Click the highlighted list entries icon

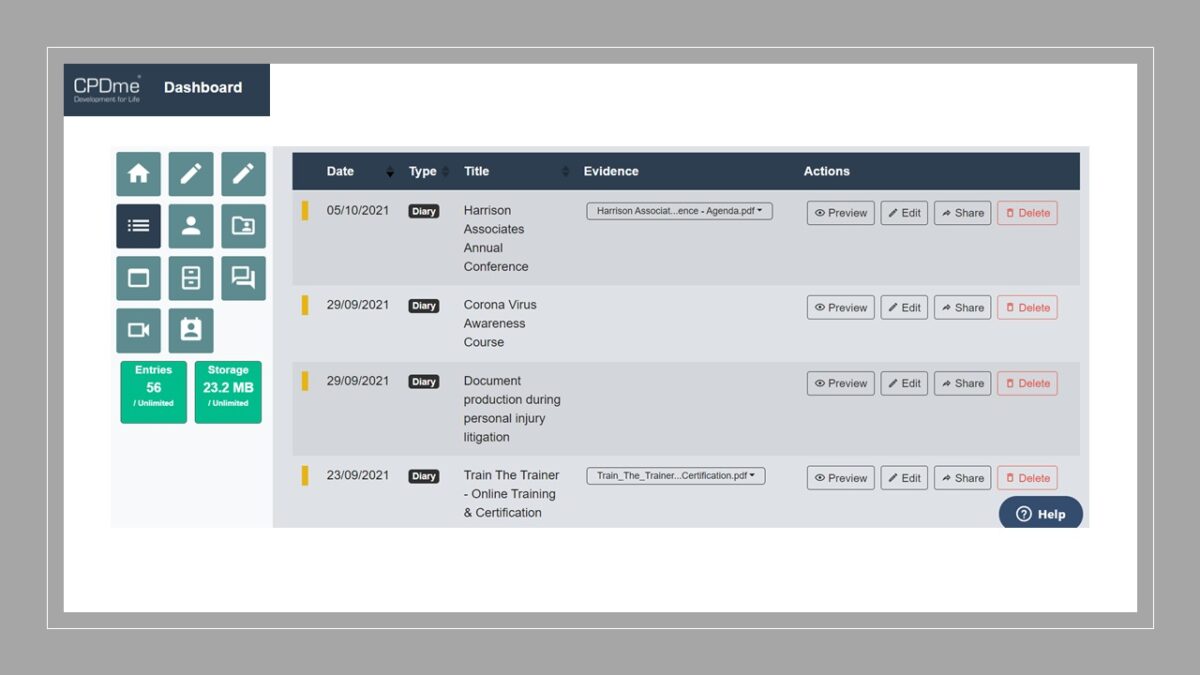point(138,226)
